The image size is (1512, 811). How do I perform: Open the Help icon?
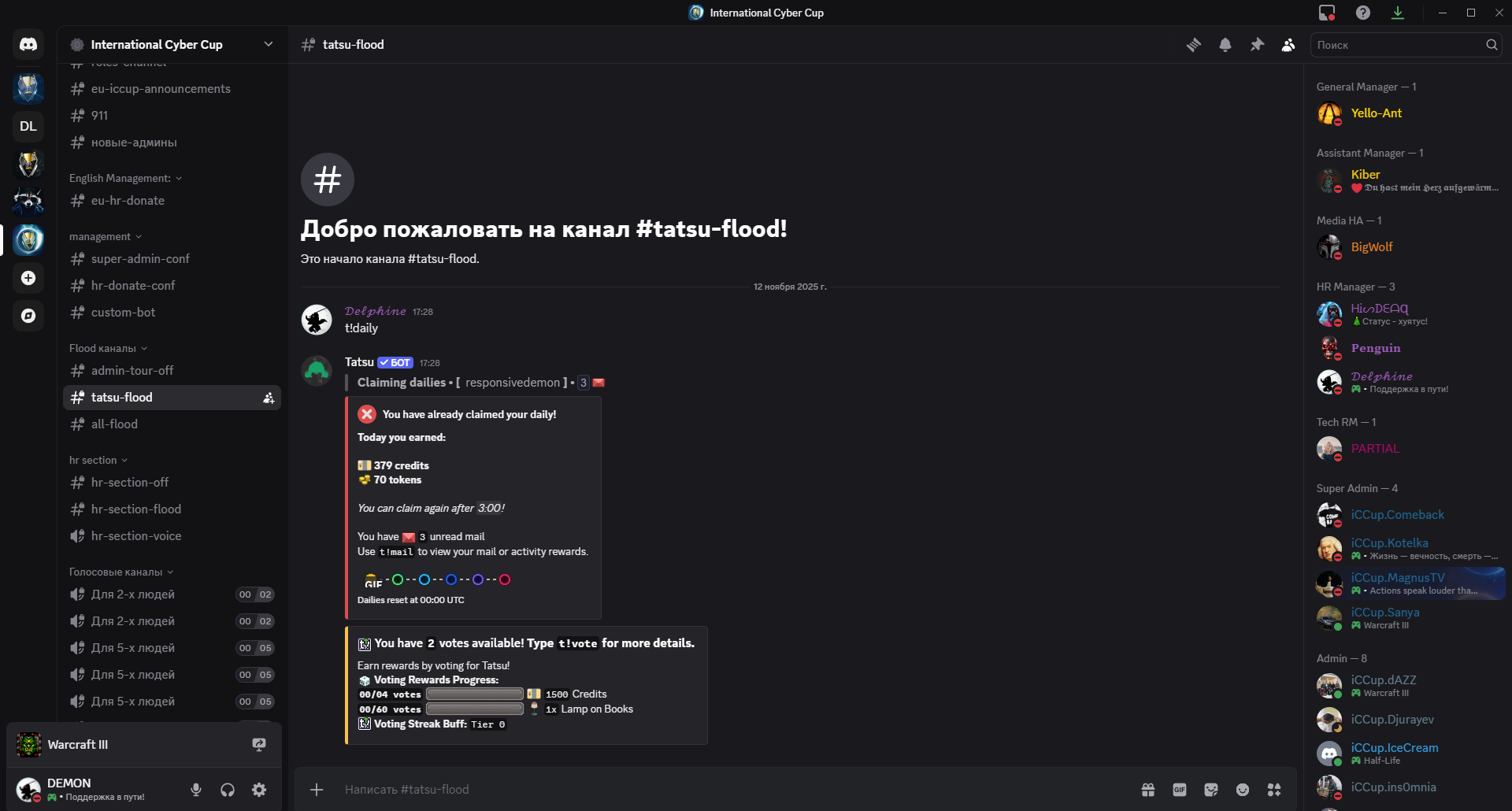point(1363,13)
